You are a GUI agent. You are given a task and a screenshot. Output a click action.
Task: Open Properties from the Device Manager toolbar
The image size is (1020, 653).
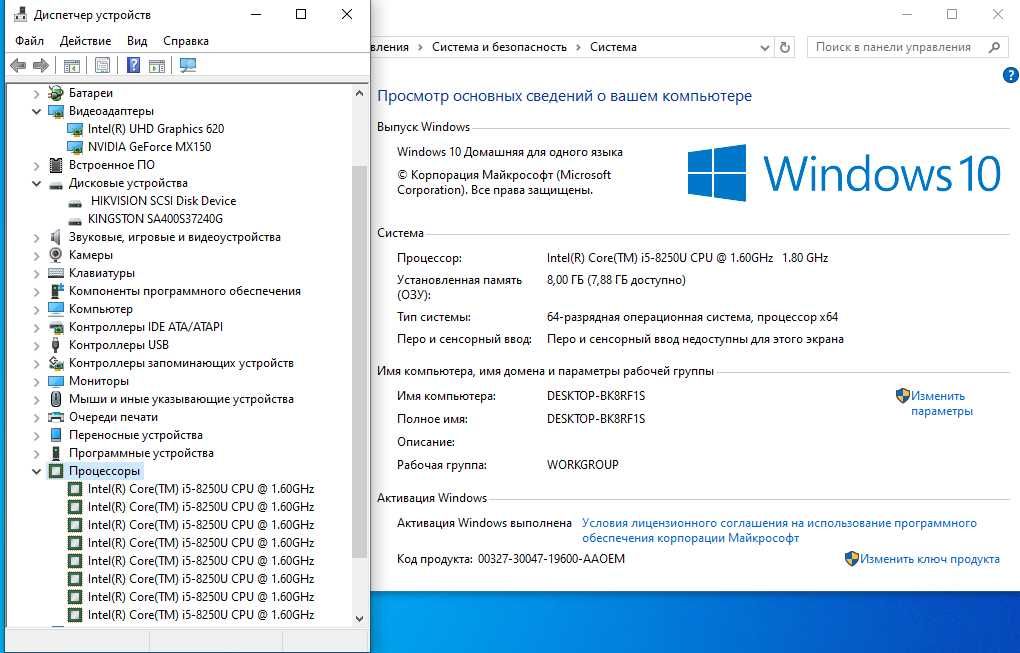(x=102, y=65)
